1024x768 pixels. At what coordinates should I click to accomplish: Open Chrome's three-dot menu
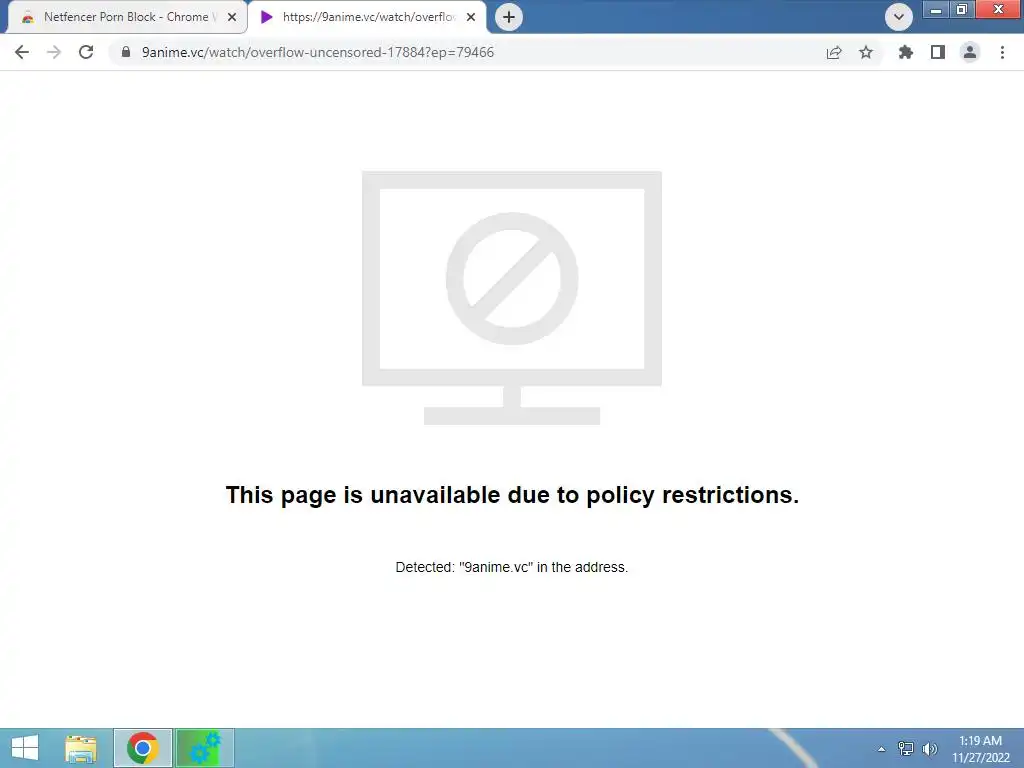pos(1002,52)
